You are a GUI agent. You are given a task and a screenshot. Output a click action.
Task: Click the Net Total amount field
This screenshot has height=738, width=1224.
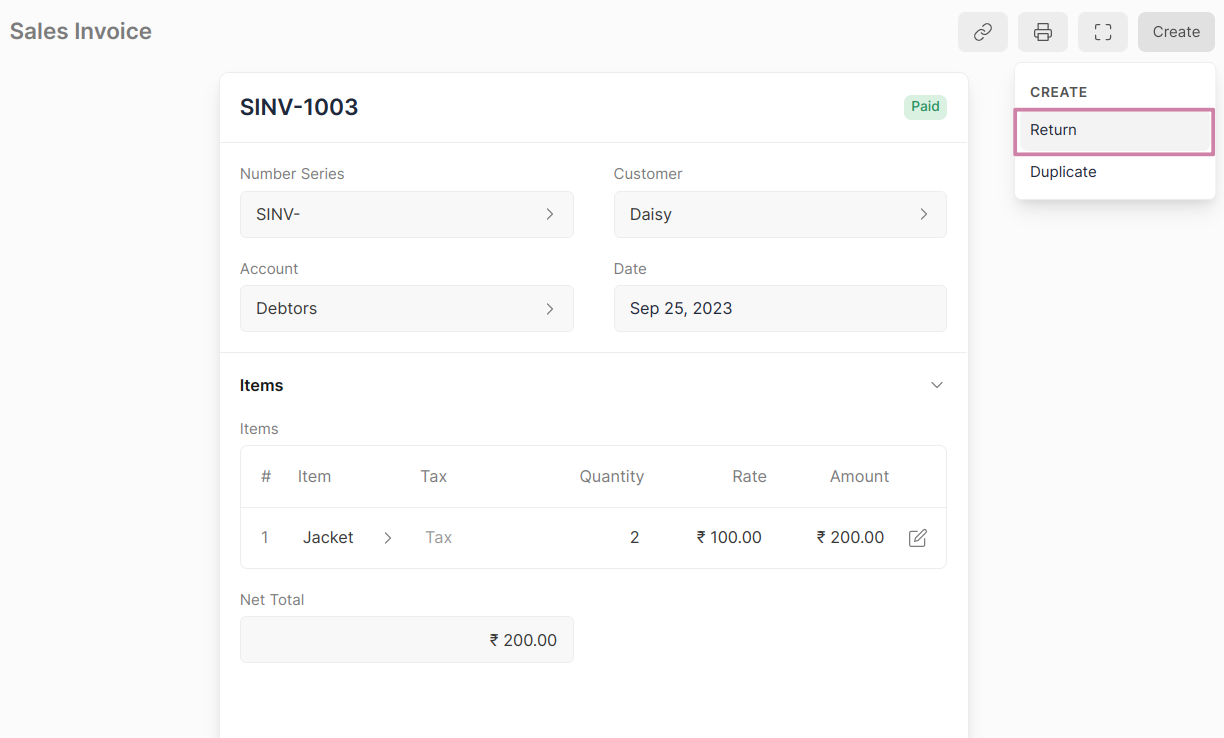(x=406, y=640)
